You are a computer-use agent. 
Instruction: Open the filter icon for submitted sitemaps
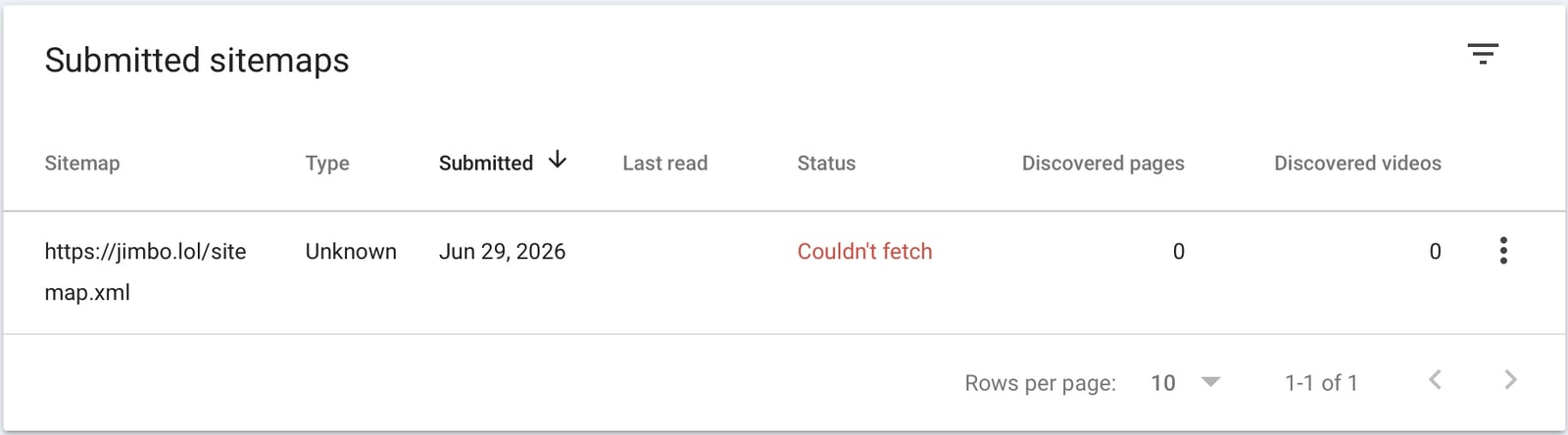(1483, 54)
